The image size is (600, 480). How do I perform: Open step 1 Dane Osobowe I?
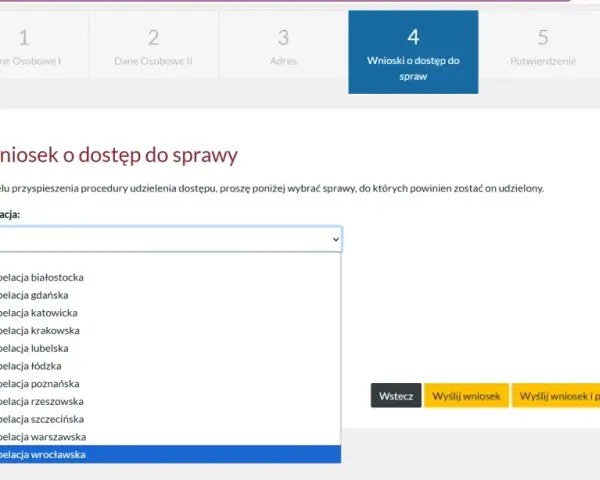[44, 45]
